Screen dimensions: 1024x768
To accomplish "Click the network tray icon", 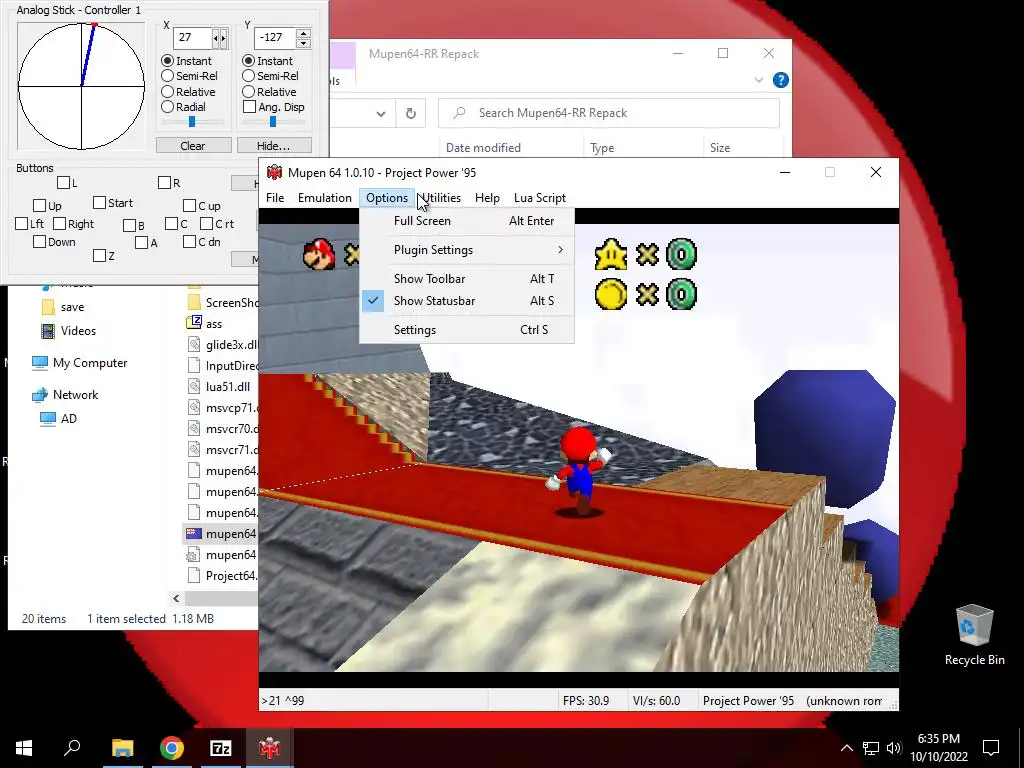I will click(871, 748).
